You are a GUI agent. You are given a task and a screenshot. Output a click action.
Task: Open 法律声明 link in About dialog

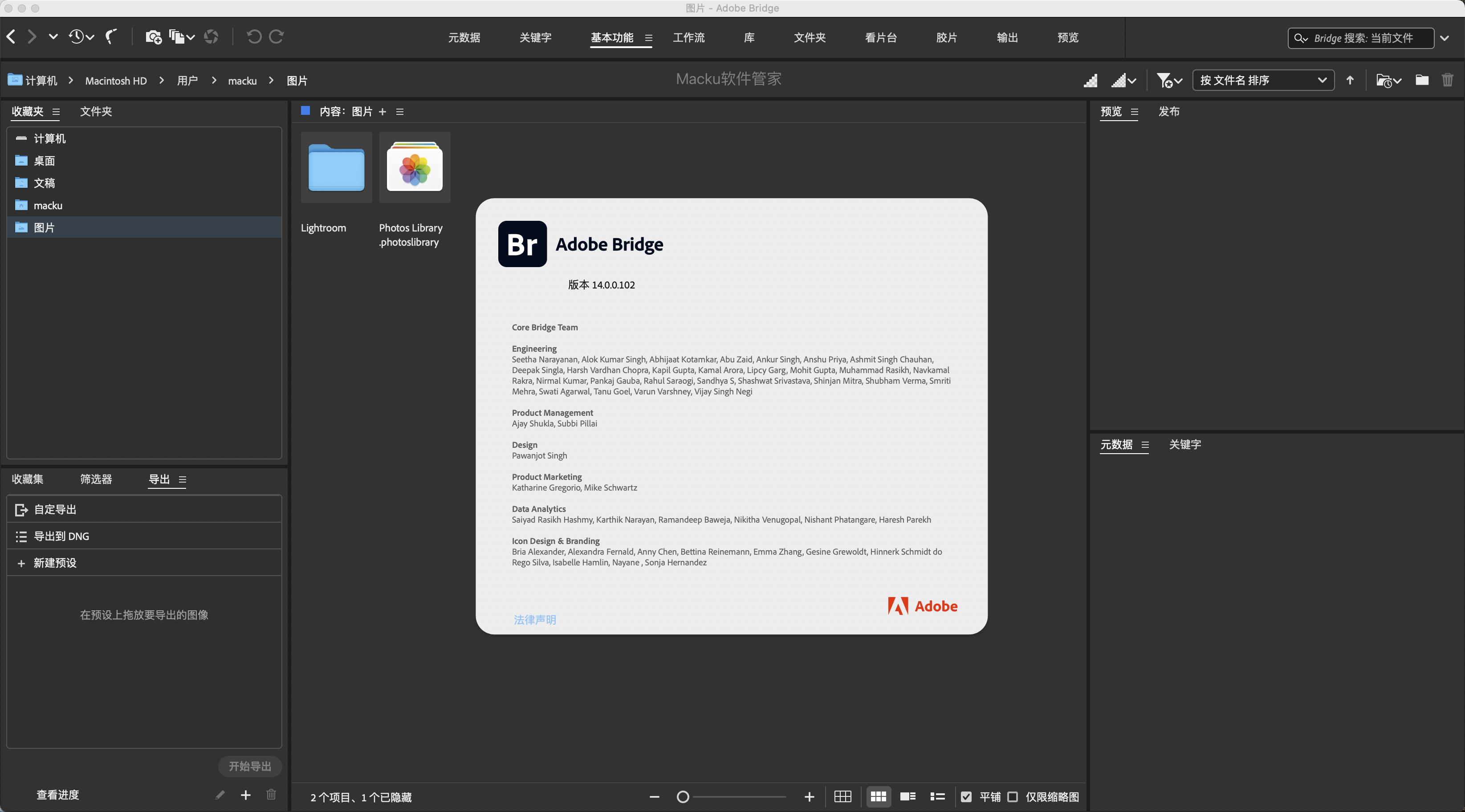(535, 620)
